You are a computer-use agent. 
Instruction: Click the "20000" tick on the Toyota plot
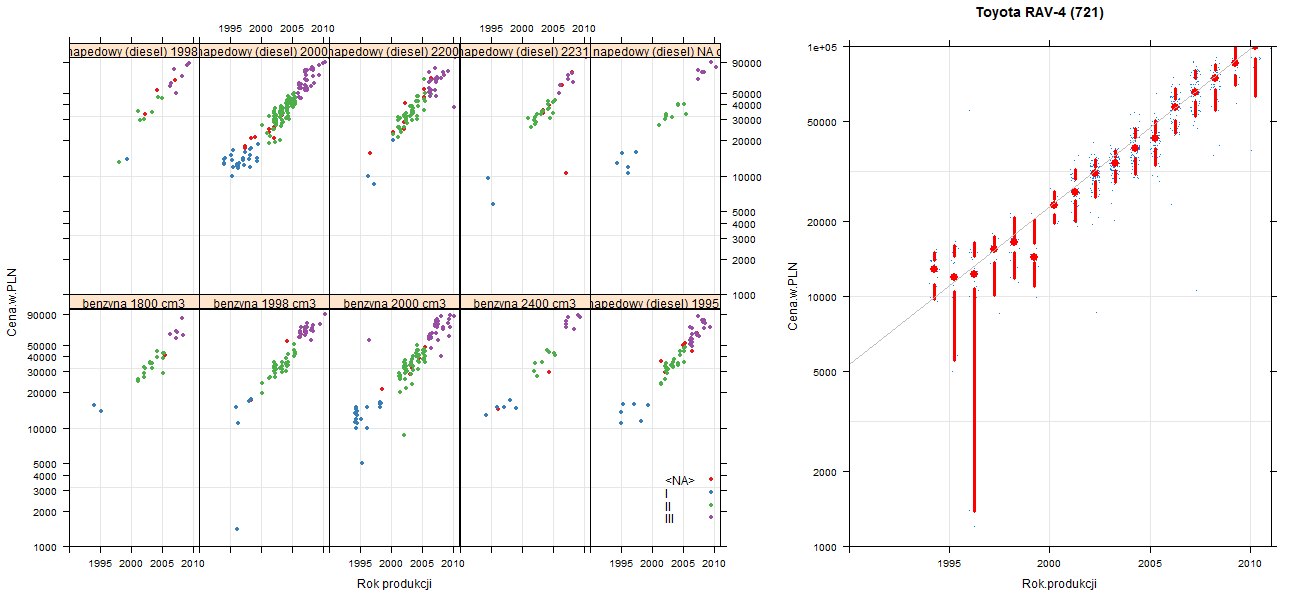coord(822,221)
